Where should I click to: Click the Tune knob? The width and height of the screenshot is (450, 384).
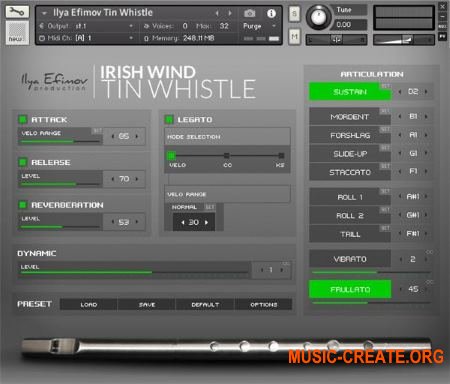pos(319,17)
